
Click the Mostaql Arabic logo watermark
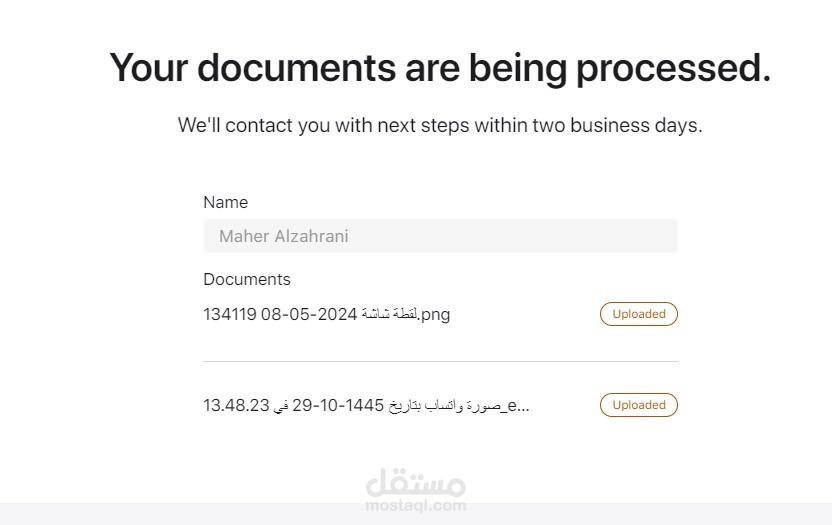coord(416,483)
